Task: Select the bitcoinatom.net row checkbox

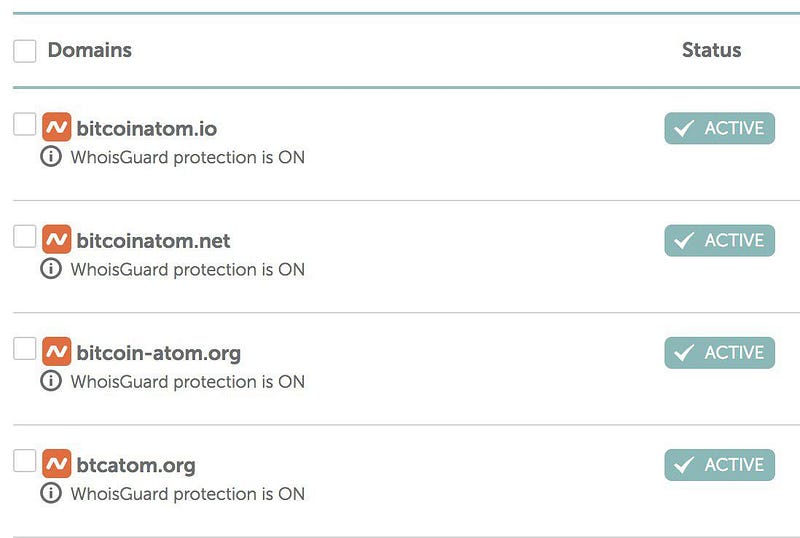Action: [x=24, y=236]
